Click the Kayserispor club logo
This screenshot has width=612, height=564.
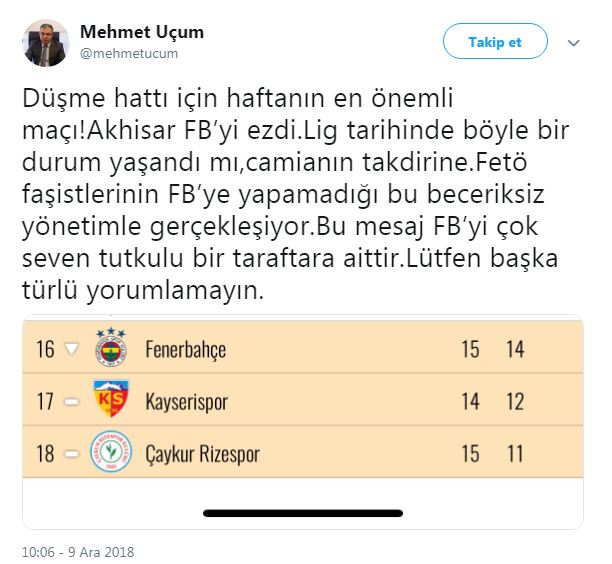111,401
